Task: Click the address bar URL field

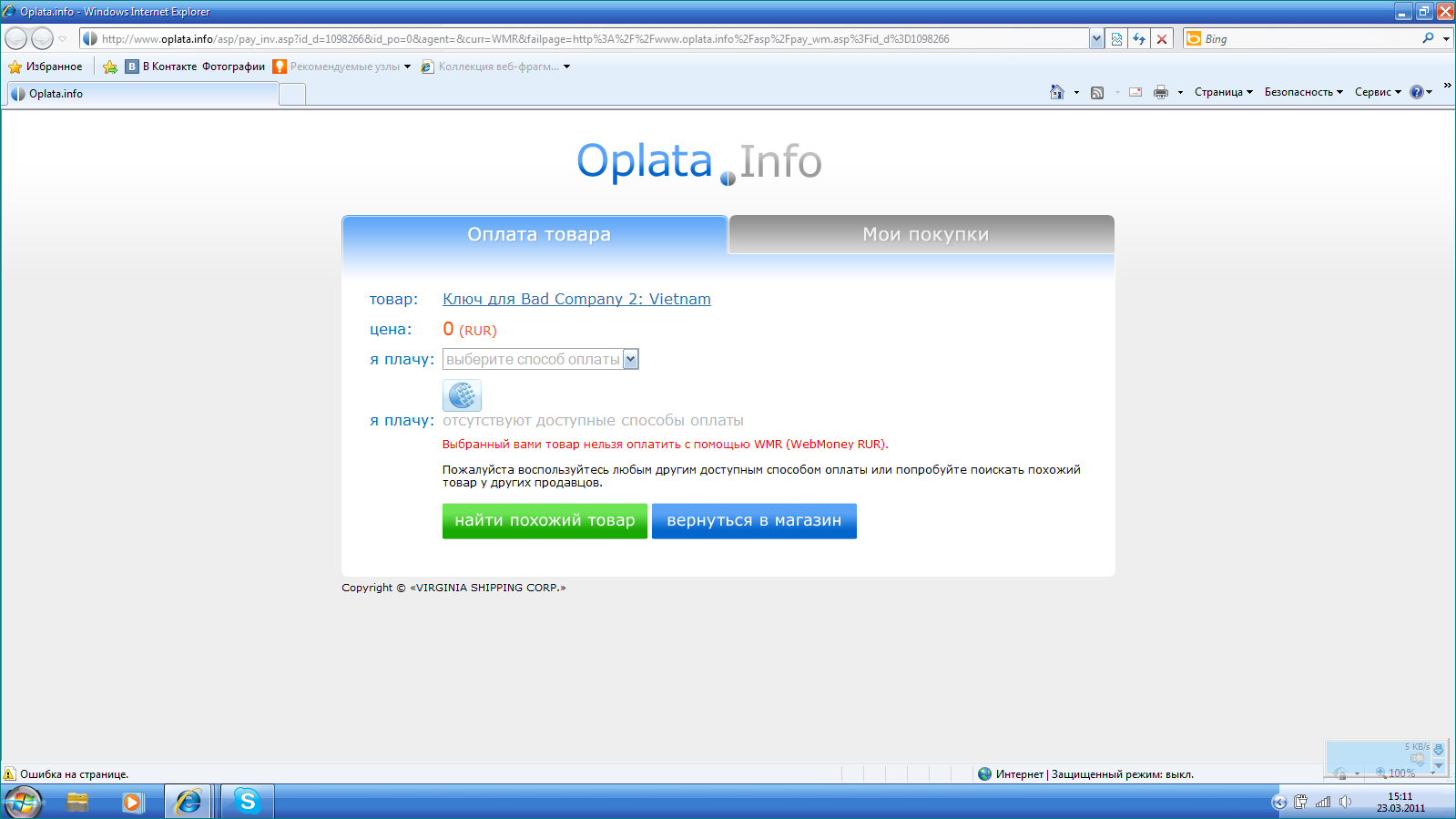Action: click(x=584, y=39)
